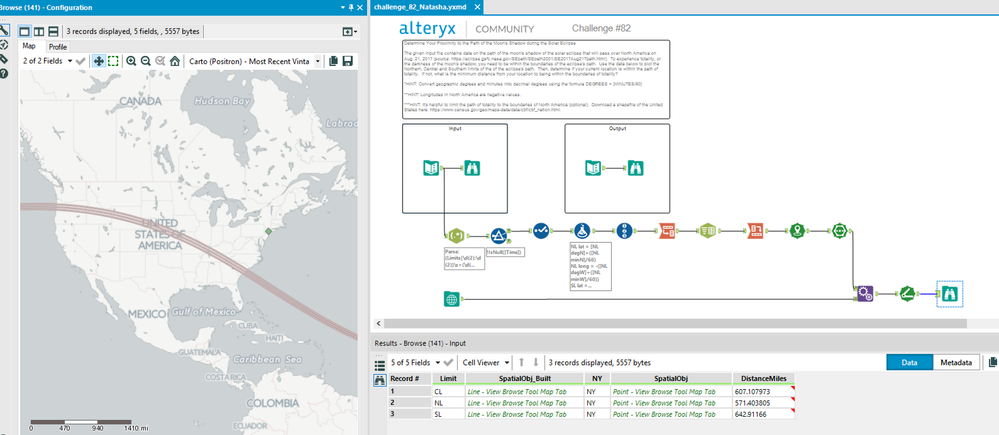Open the wrench configuration icon in sidebar
This screenshot has width=999, height=435.
[x=4, y=30]
